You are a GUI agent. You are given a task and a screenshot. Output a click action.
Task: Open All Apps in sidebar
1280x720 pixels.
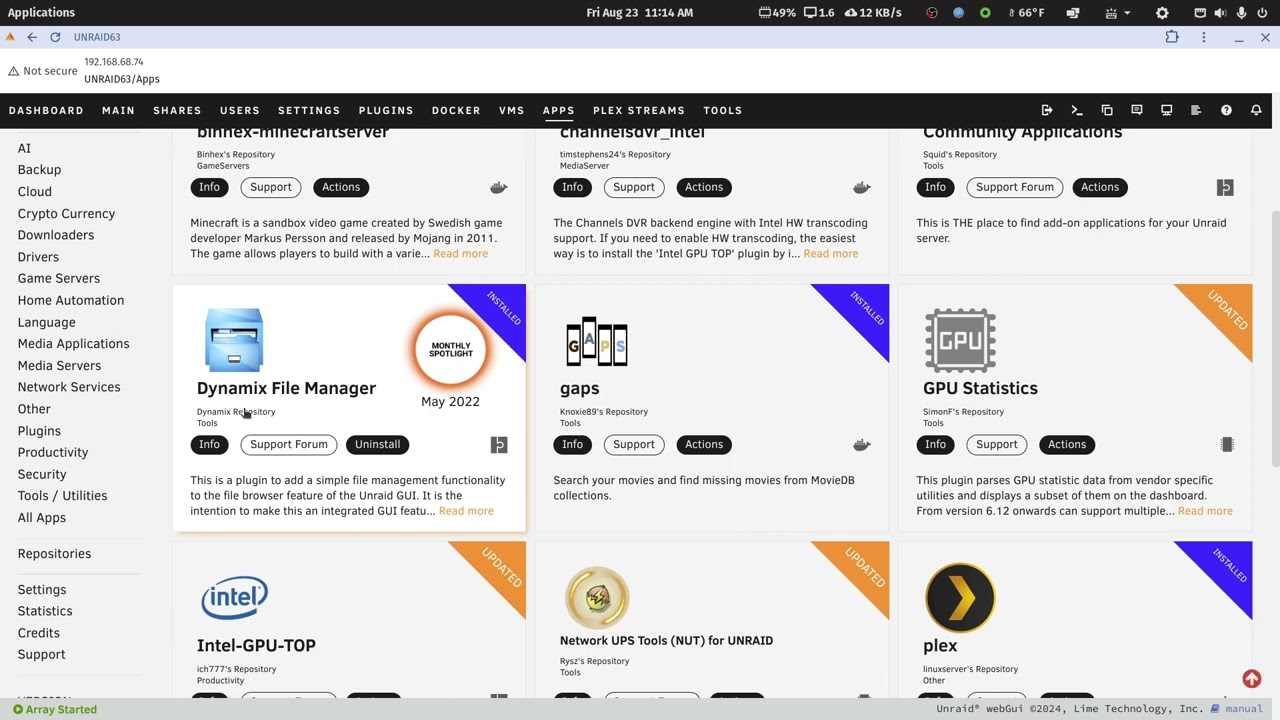[42, 518]
